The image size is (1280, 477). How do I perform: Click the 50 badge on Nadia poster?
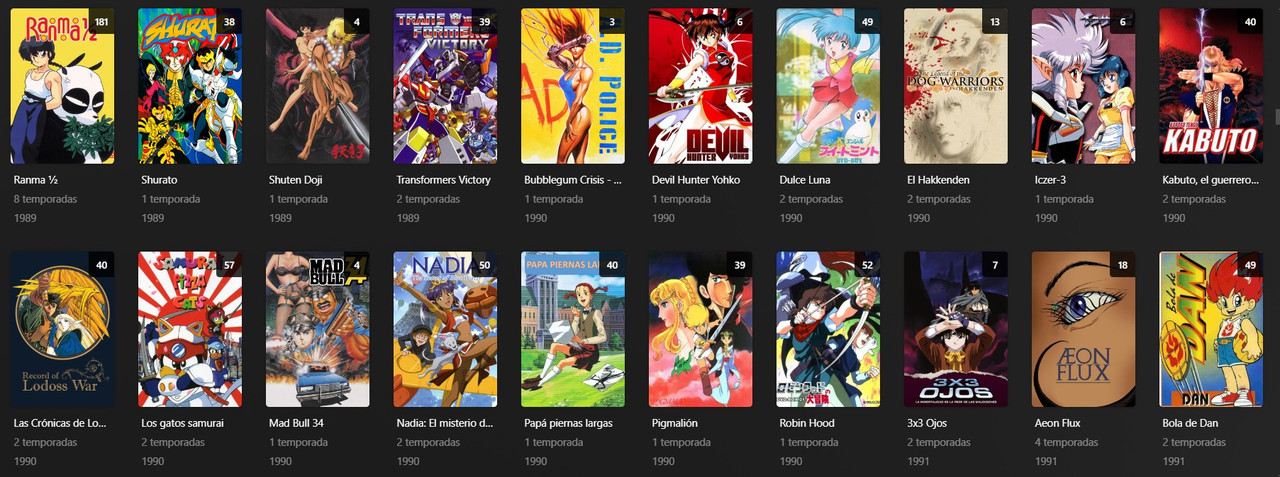[484, 264]
